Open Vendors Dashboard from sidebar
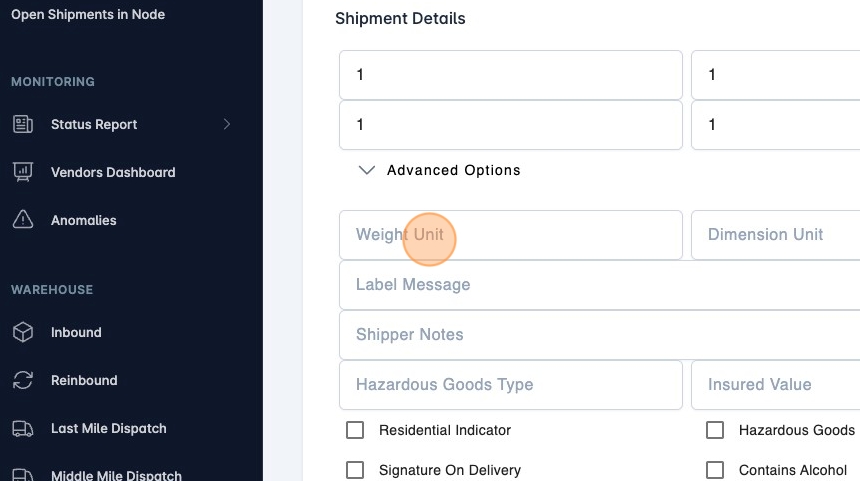This screenshot has height=481, width=860. (113, 172)
